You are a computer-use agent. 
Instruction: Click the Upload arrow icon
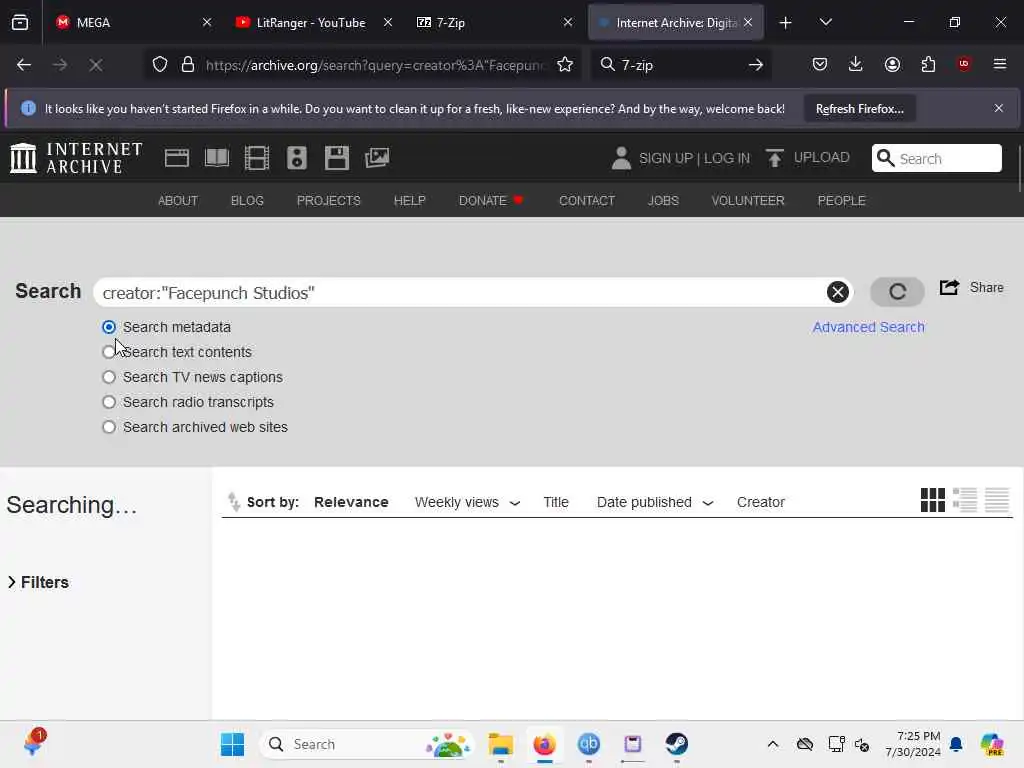(x=775, y=158)
